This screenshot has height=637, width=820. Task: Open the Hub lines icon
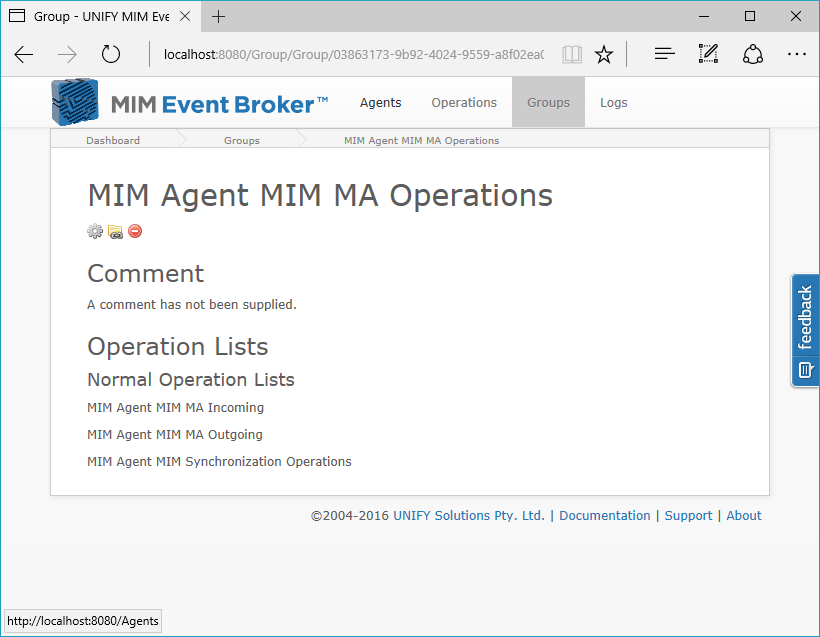664,54
